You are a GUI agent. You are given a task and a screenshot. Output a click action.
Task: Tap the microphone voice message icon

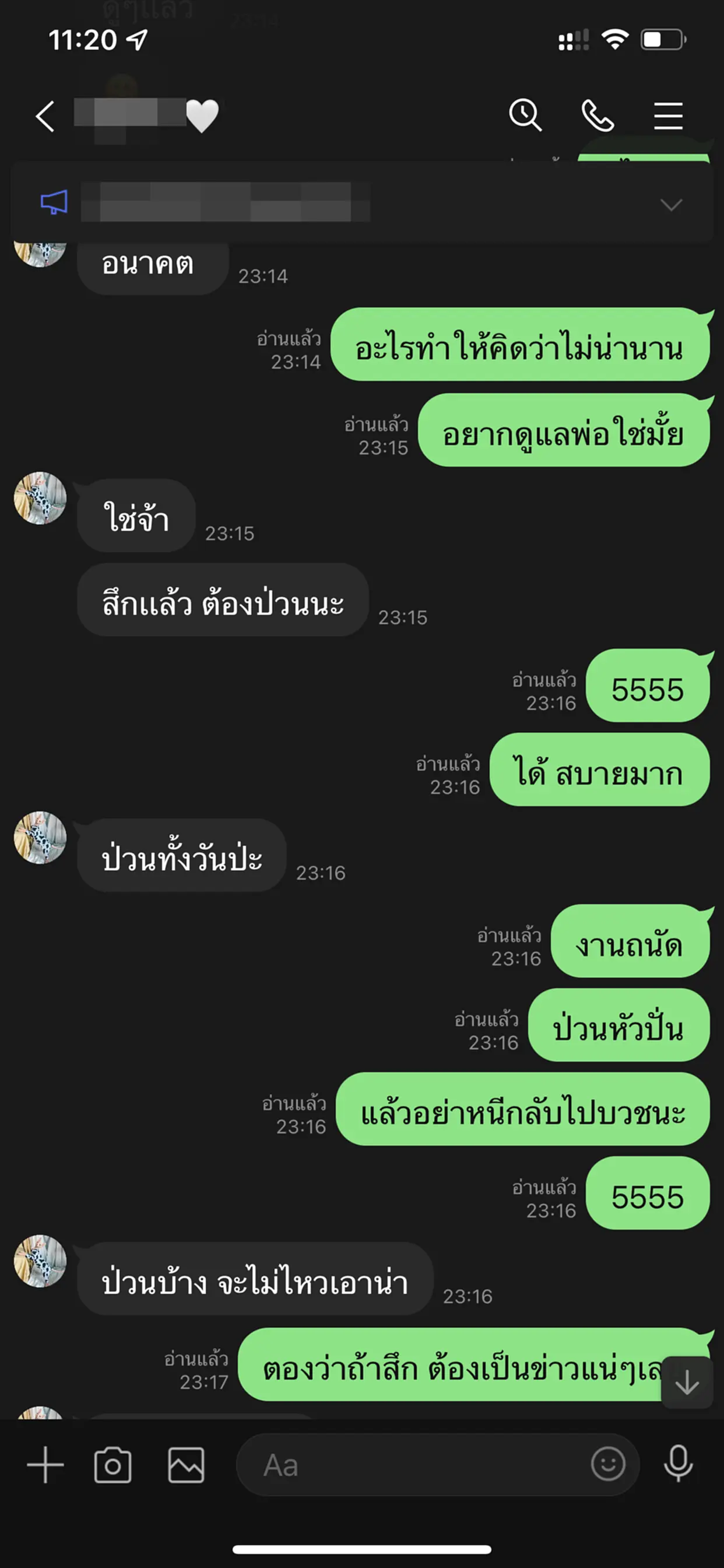coord(679,1464)
